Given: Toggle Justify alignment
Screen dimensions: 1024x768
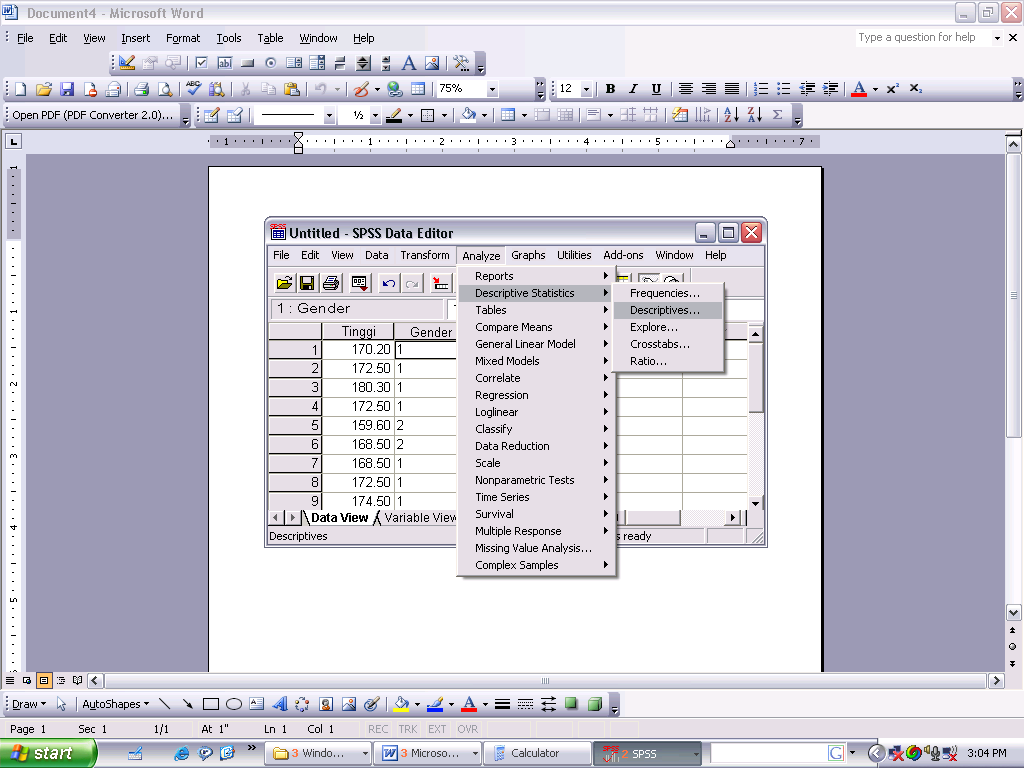Looking at the screenshot, I should coord(732,89).
